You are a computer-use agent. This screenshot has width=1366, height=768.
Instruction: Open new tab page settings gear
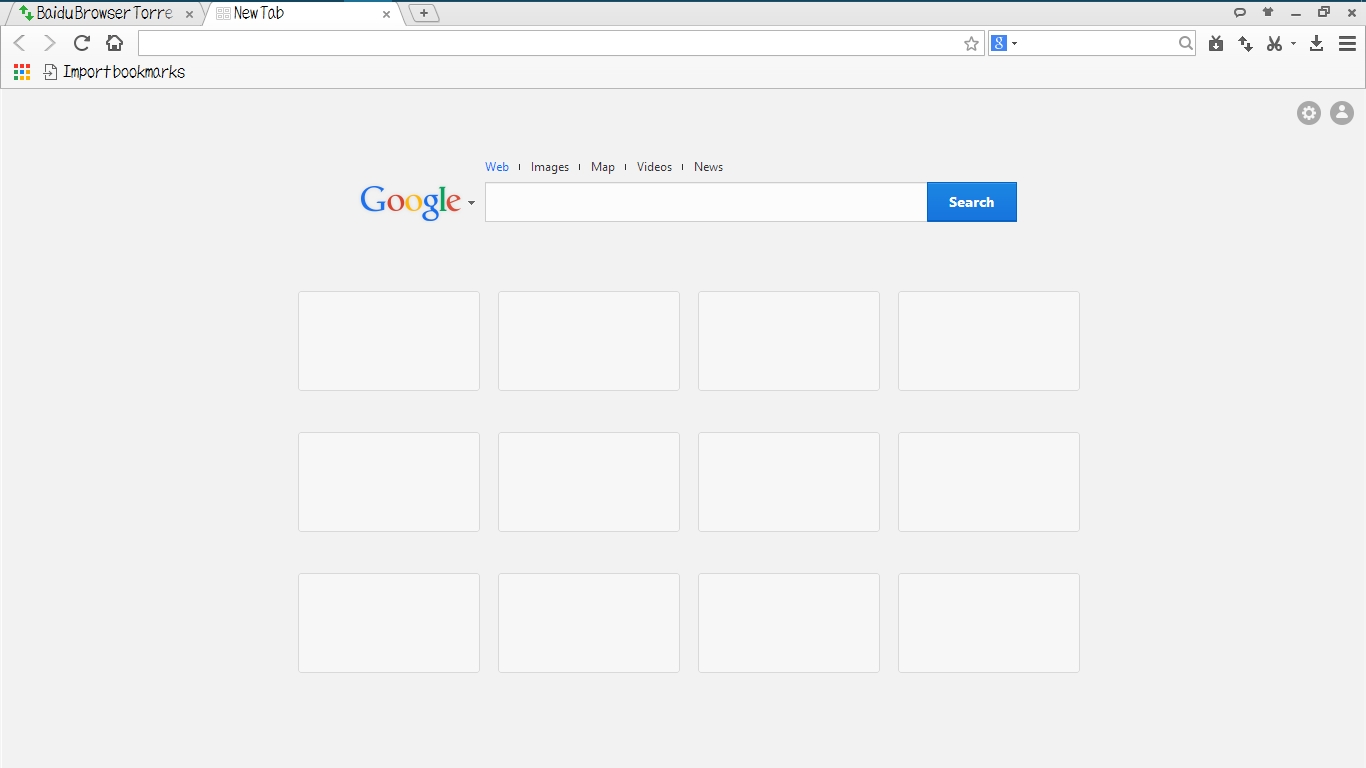(1309, 113)
